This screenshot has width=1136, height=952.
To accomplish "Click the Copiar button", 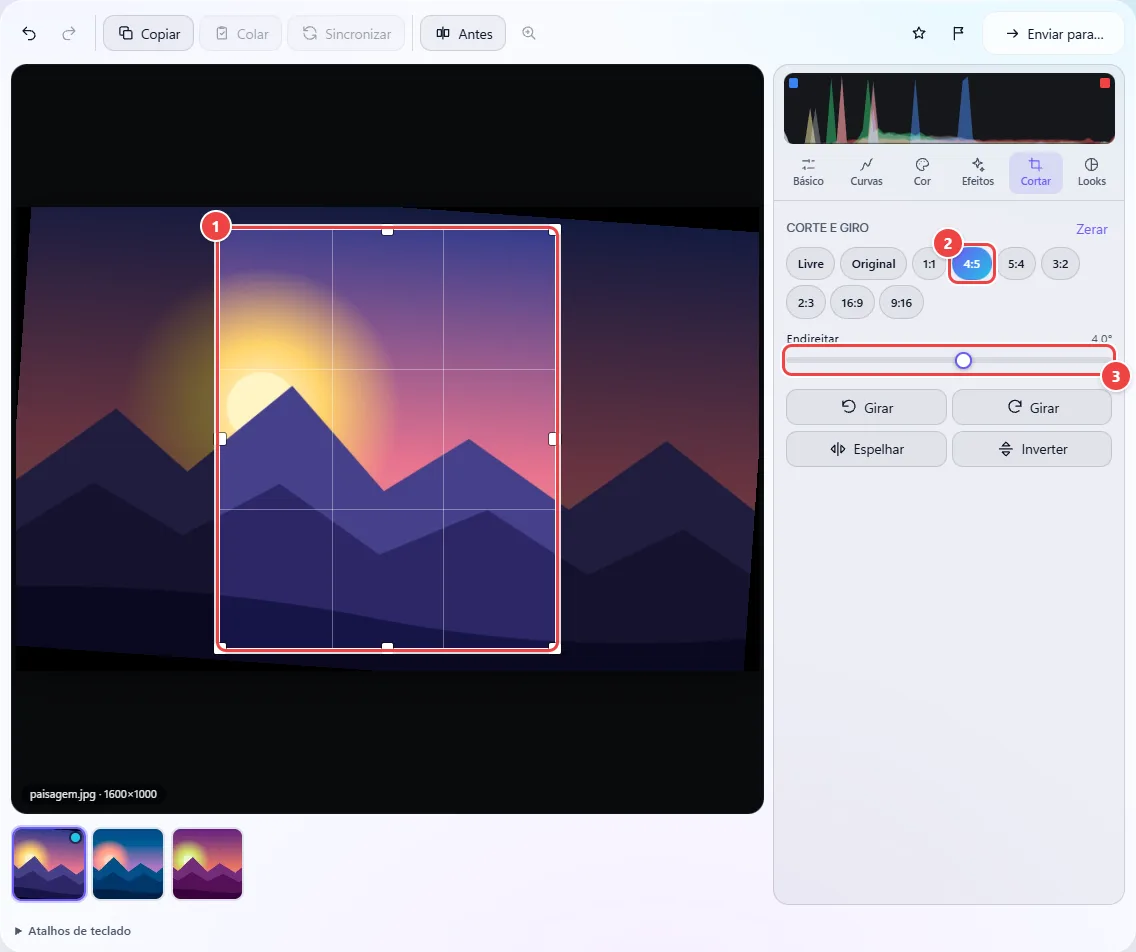I will pyautogui.click(x=149, y=33).
